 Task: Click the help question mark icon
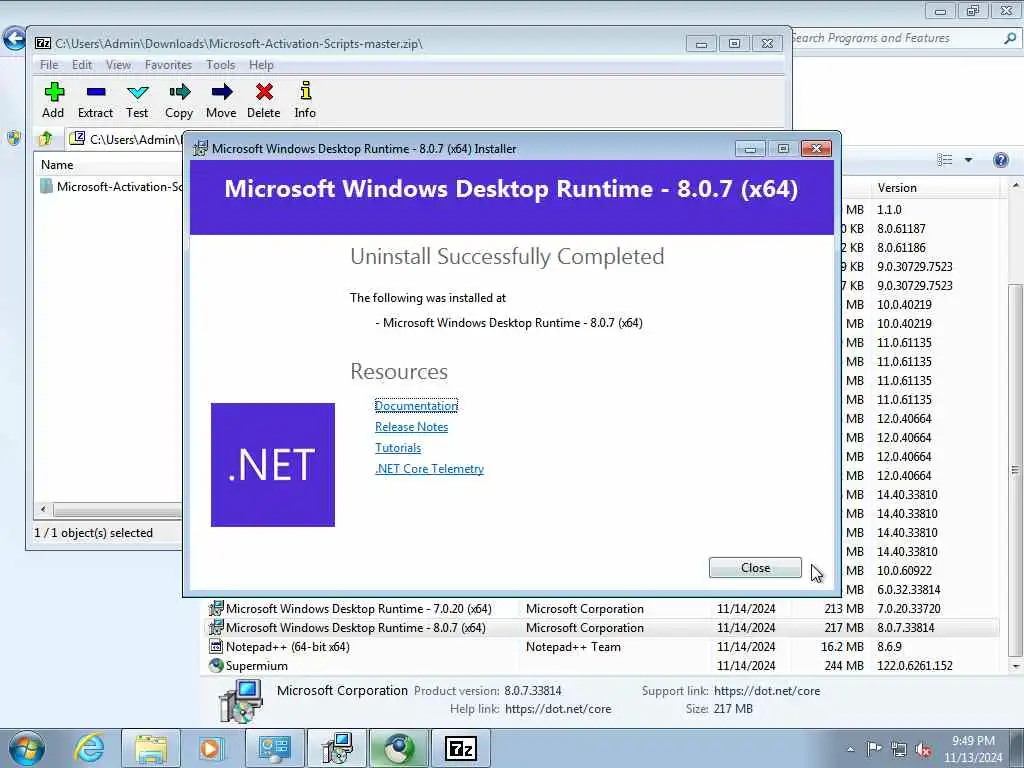pos(1000,160)
